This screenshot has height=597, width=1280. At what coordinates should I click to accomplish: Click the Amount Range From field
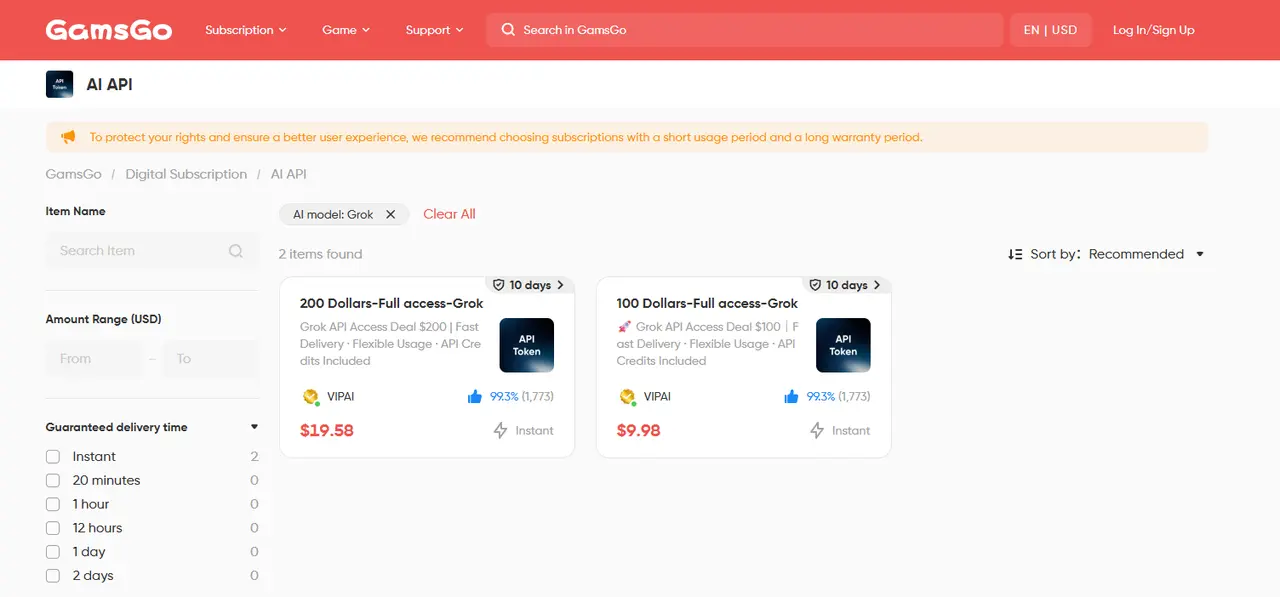(x=93, y=359)
